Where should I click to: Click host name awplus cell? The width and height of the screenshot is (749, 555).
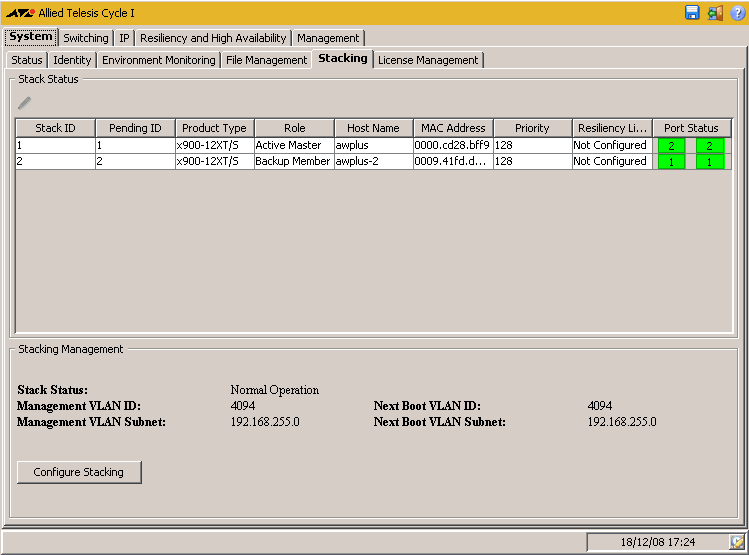374,145
